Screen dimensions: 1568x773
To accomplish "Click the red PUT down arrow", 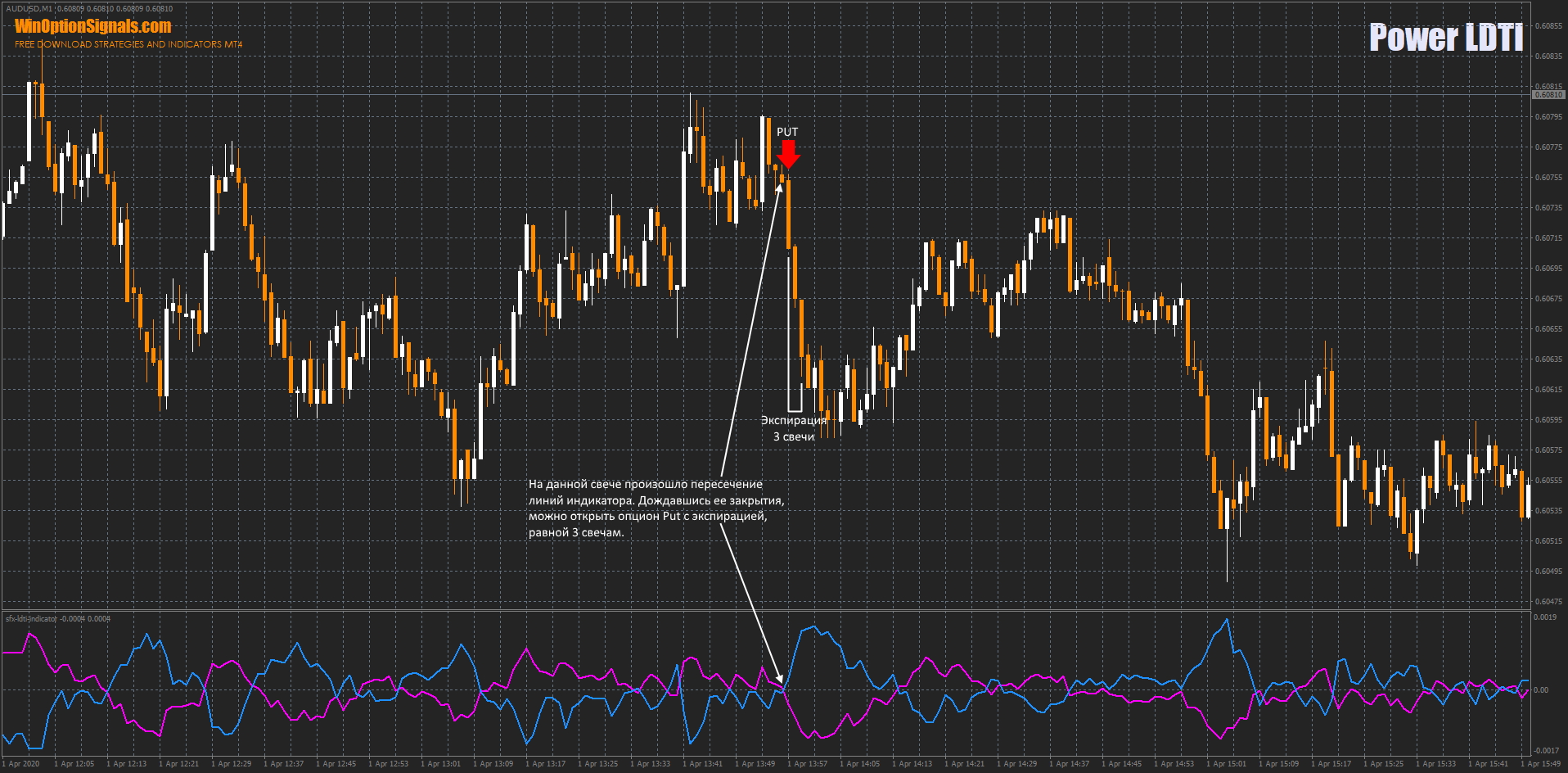I will tap(787, 154).
